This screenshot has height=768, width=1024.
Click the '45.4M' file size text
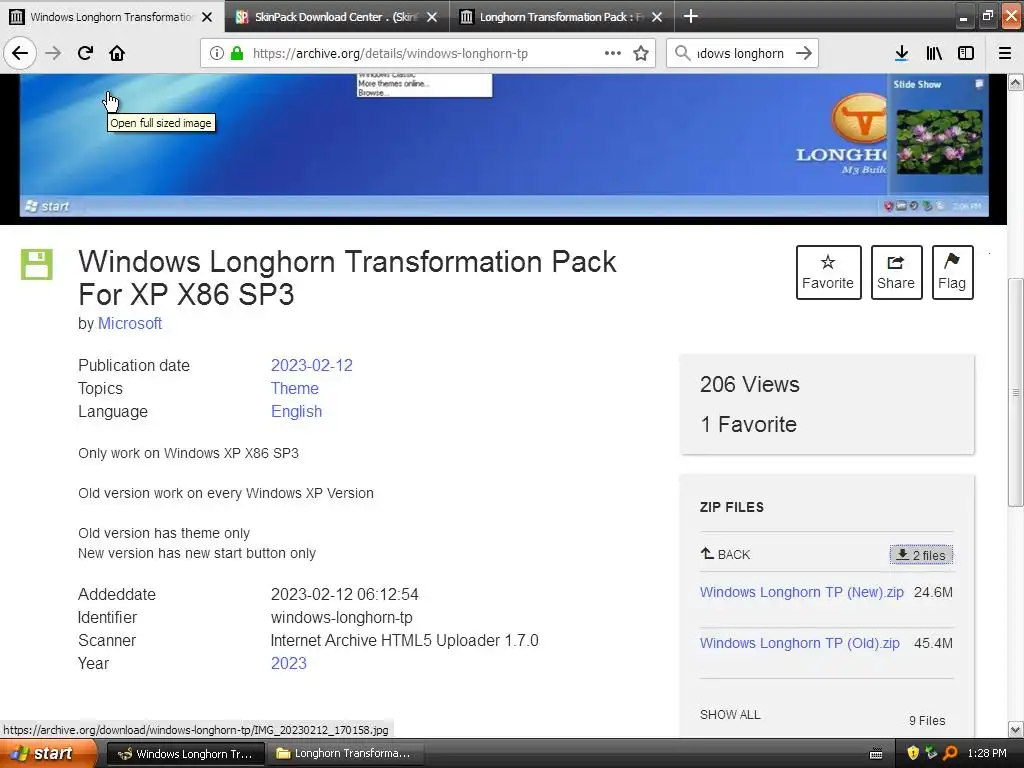pyautogui.click(x=933, y=643)
